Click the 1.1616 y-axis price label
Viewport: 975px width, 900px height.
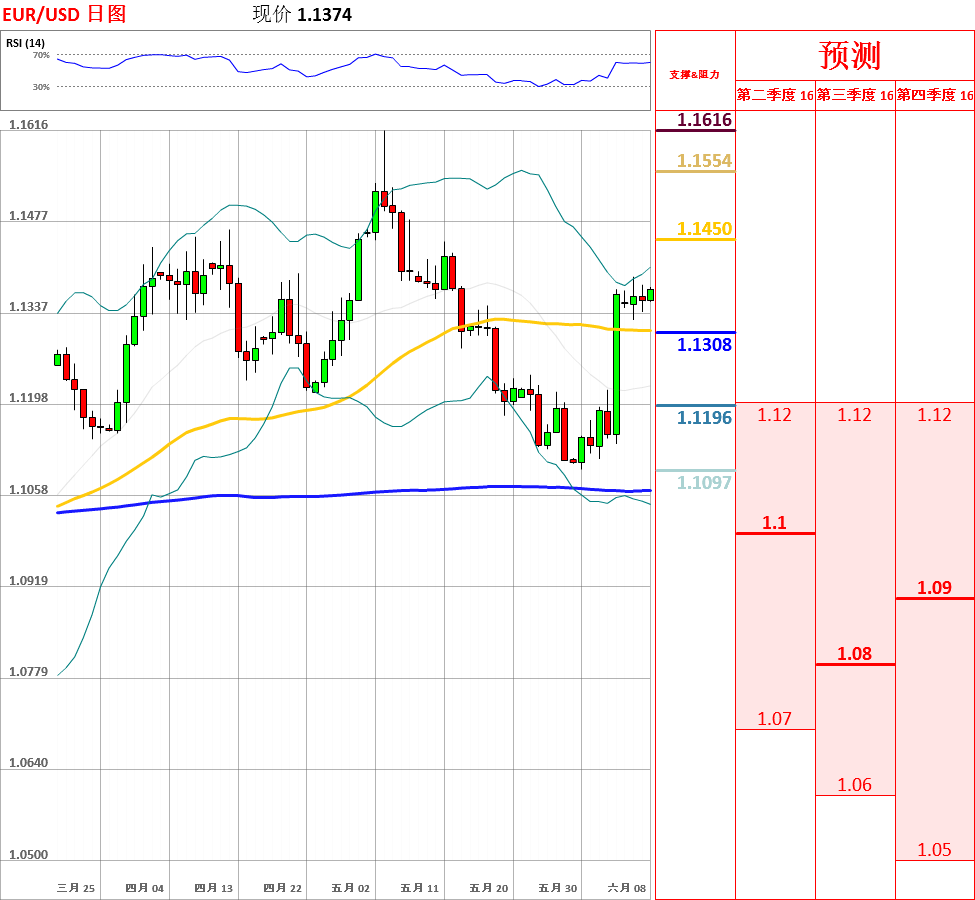pyautogui.click(x=29, y=124)
